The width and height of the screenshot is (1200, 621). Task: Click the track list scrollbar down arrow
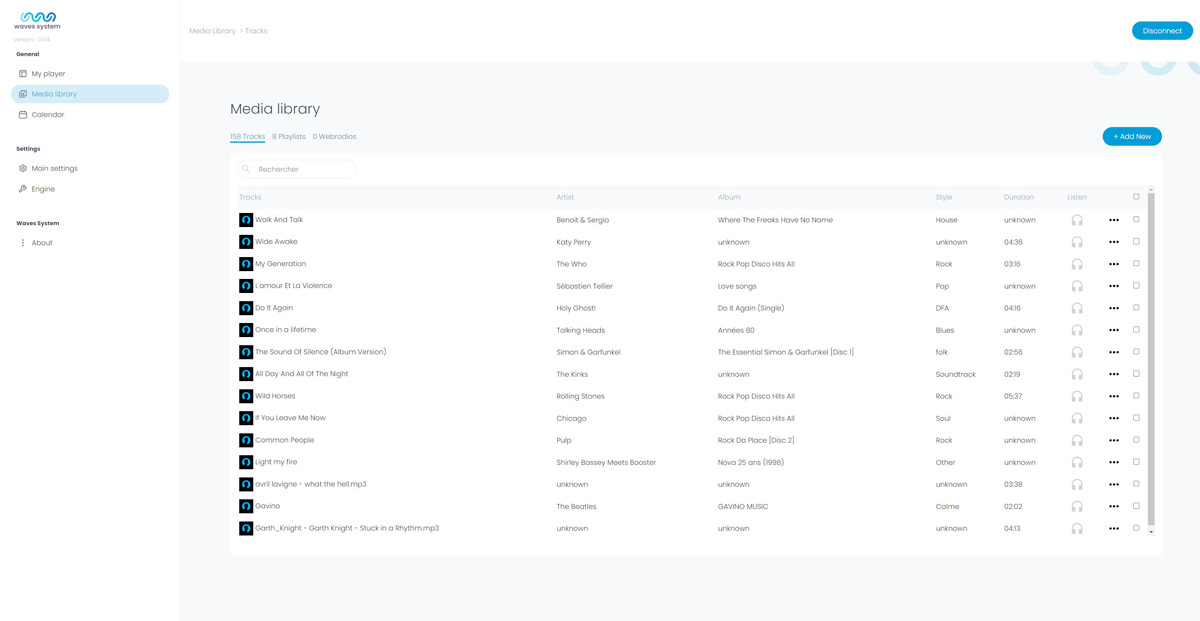coord(1151,532)
